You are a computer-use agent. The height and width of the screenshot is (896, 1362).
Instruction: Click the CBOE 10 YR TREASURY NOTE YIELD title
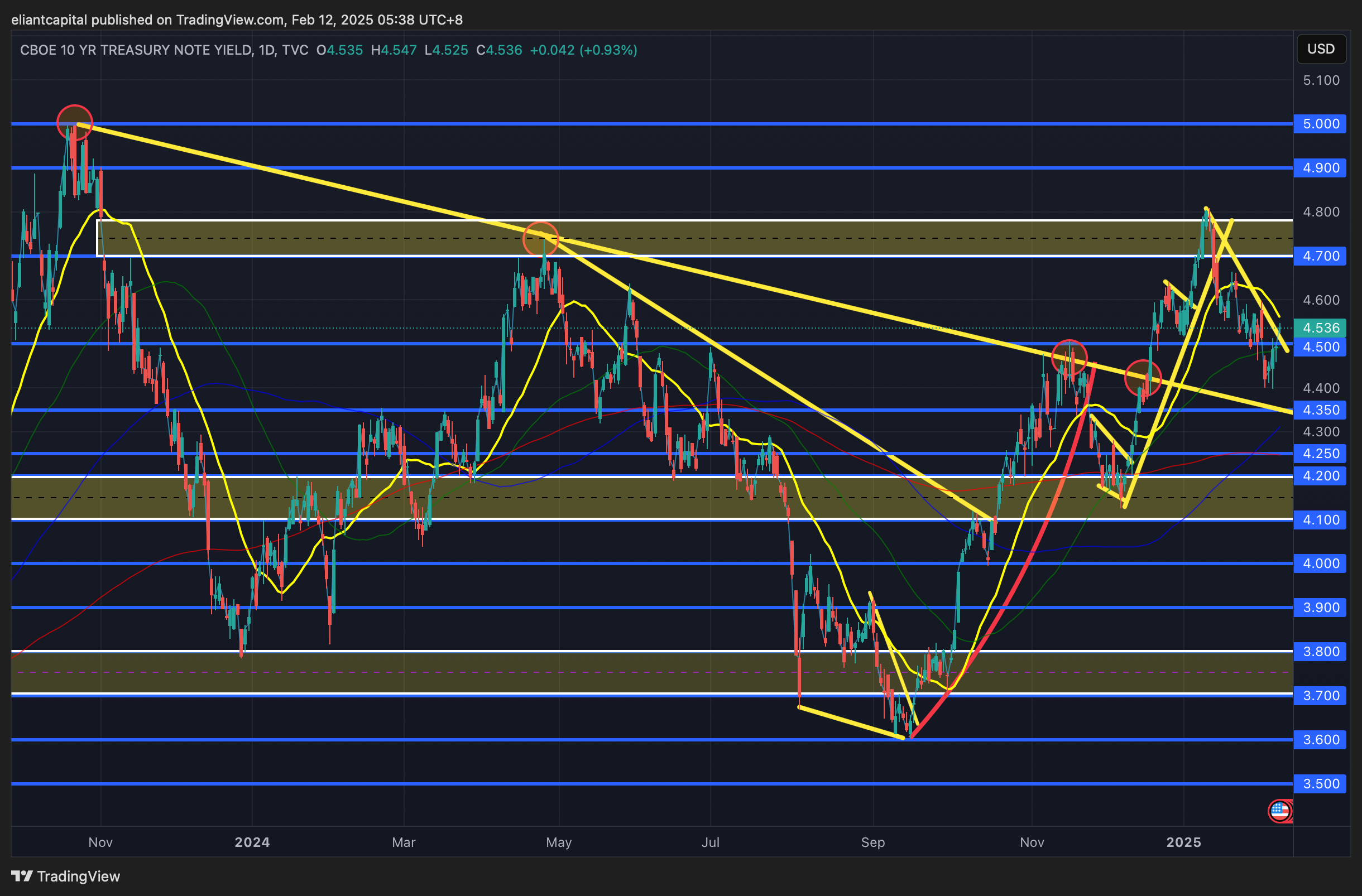(x=136, y=50)
